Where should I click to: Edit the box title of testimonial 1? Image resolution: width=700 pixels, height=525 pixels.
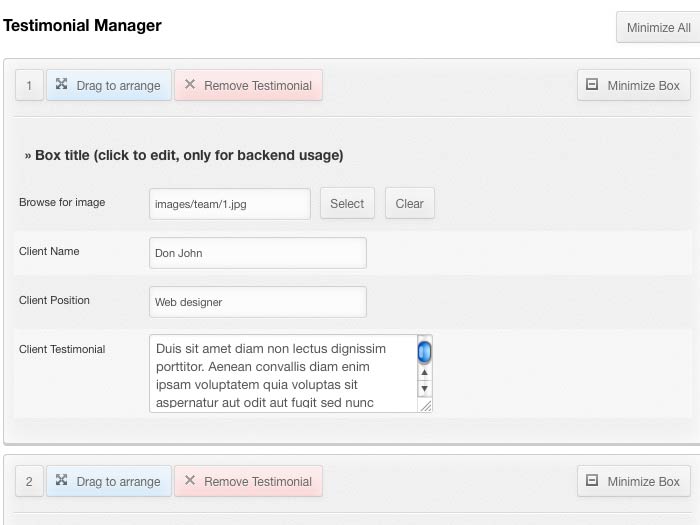[x=189, y=155]
